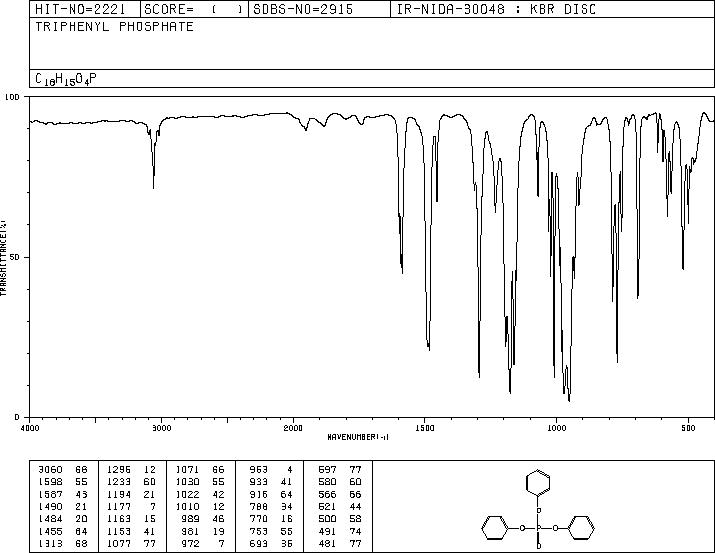Click the 1022 peak entry
Viewport: 715px width, 553px height.
click(x=200, y=494)
